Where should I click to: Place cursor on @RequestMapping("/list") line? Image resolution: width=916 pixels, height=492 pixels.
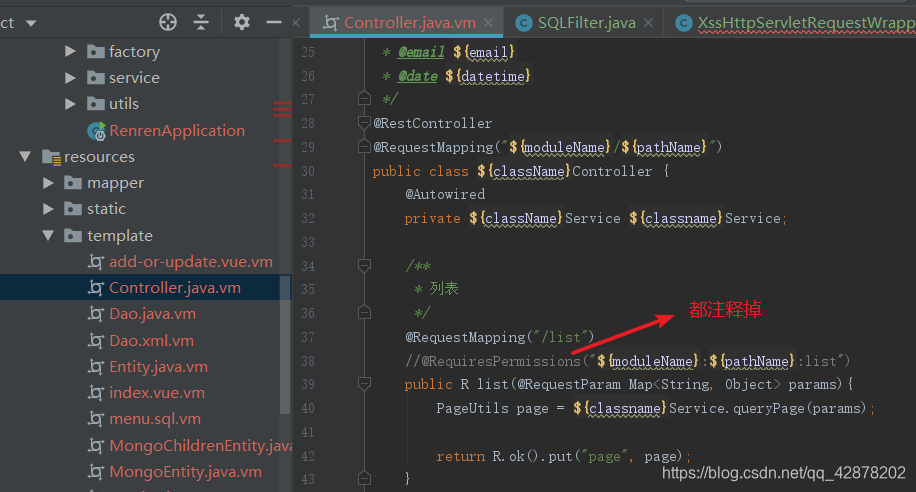click(x=499, y=337)
